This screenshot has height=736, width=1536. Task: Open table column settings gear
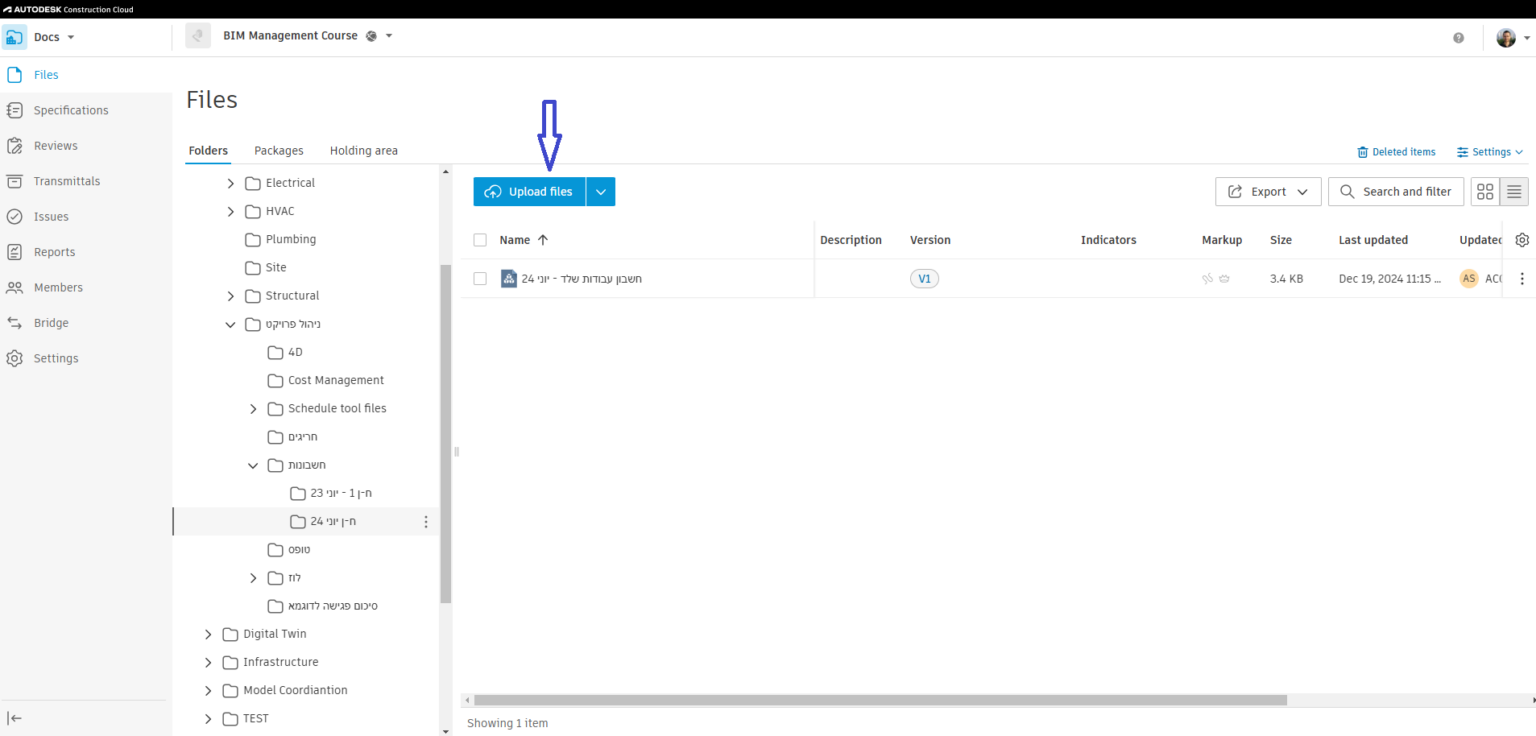tap(1522, 240)
